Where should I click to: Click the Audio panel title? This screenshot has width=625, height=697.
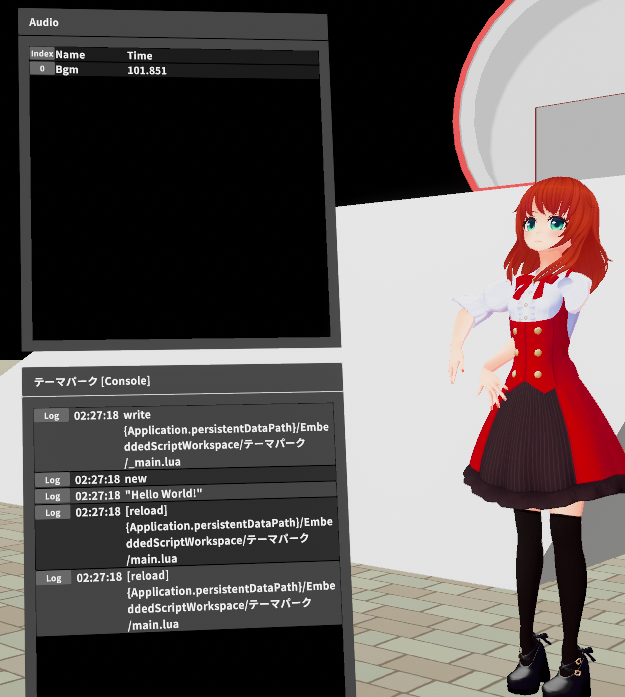(44, 22)
